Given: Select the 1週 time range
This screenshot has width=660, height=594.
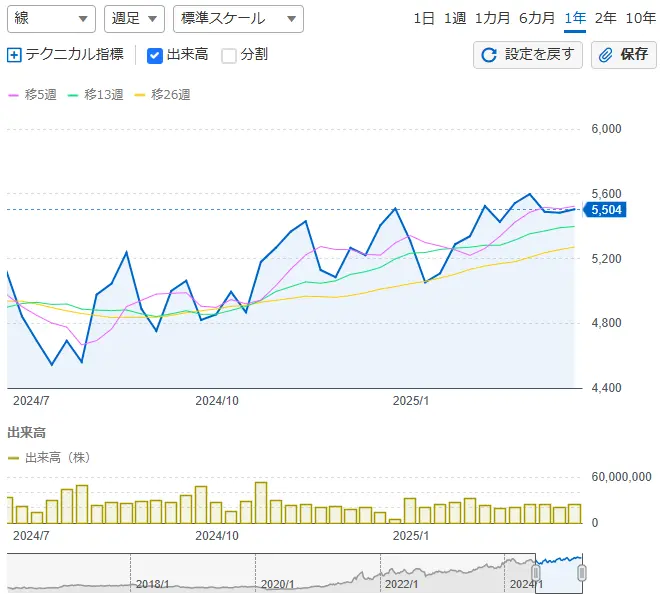Looking at the screenshot, I should pyautogui.click(x=455, y=19).
